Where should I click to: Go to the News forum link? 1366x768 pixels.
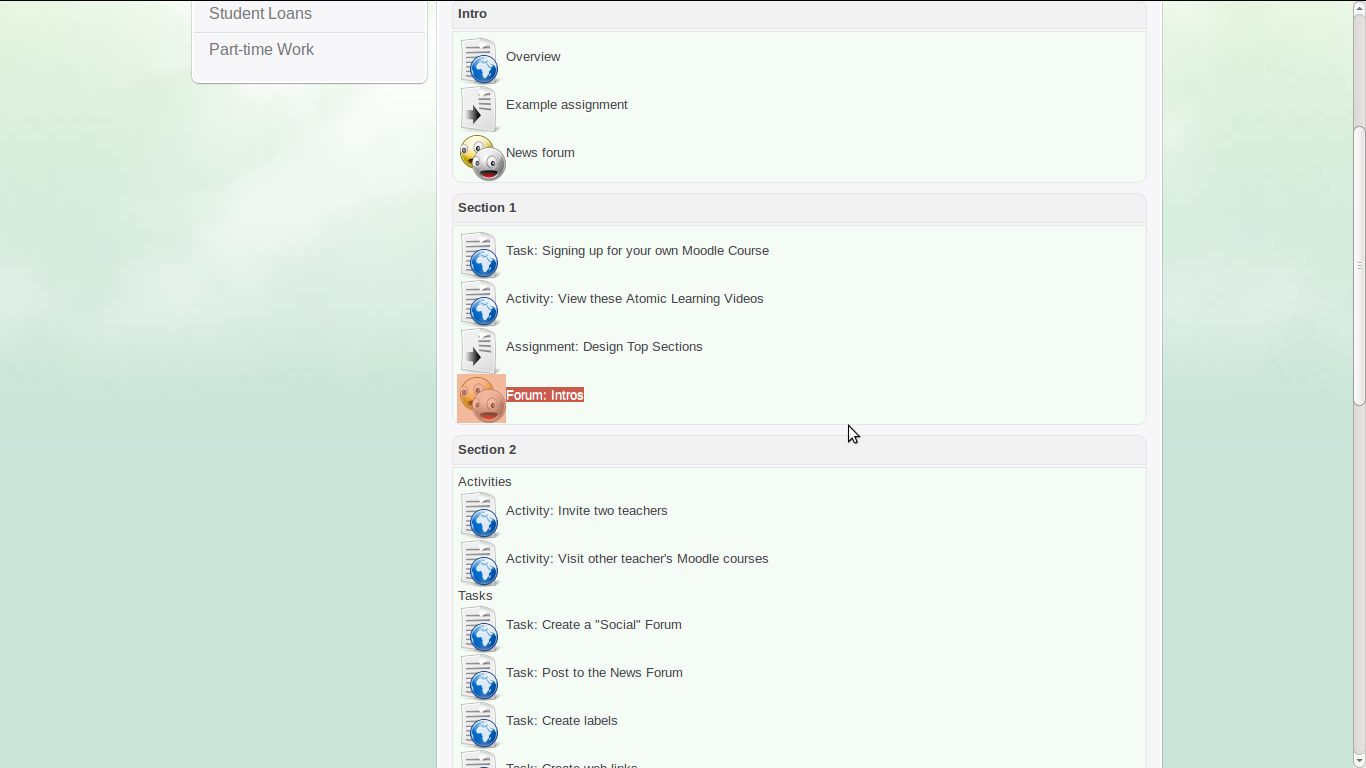540,153
